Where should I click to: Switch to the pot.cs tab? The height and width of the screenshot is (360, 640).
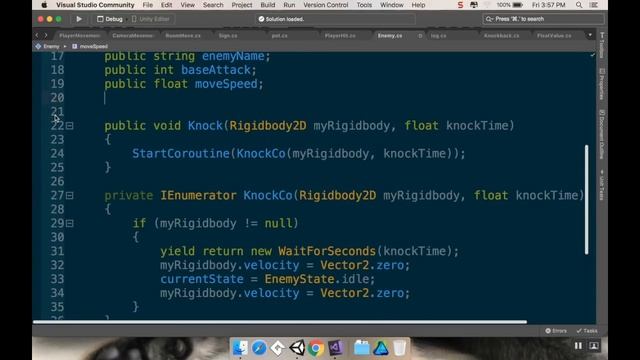pyautogui.click(x=280, y=36)
